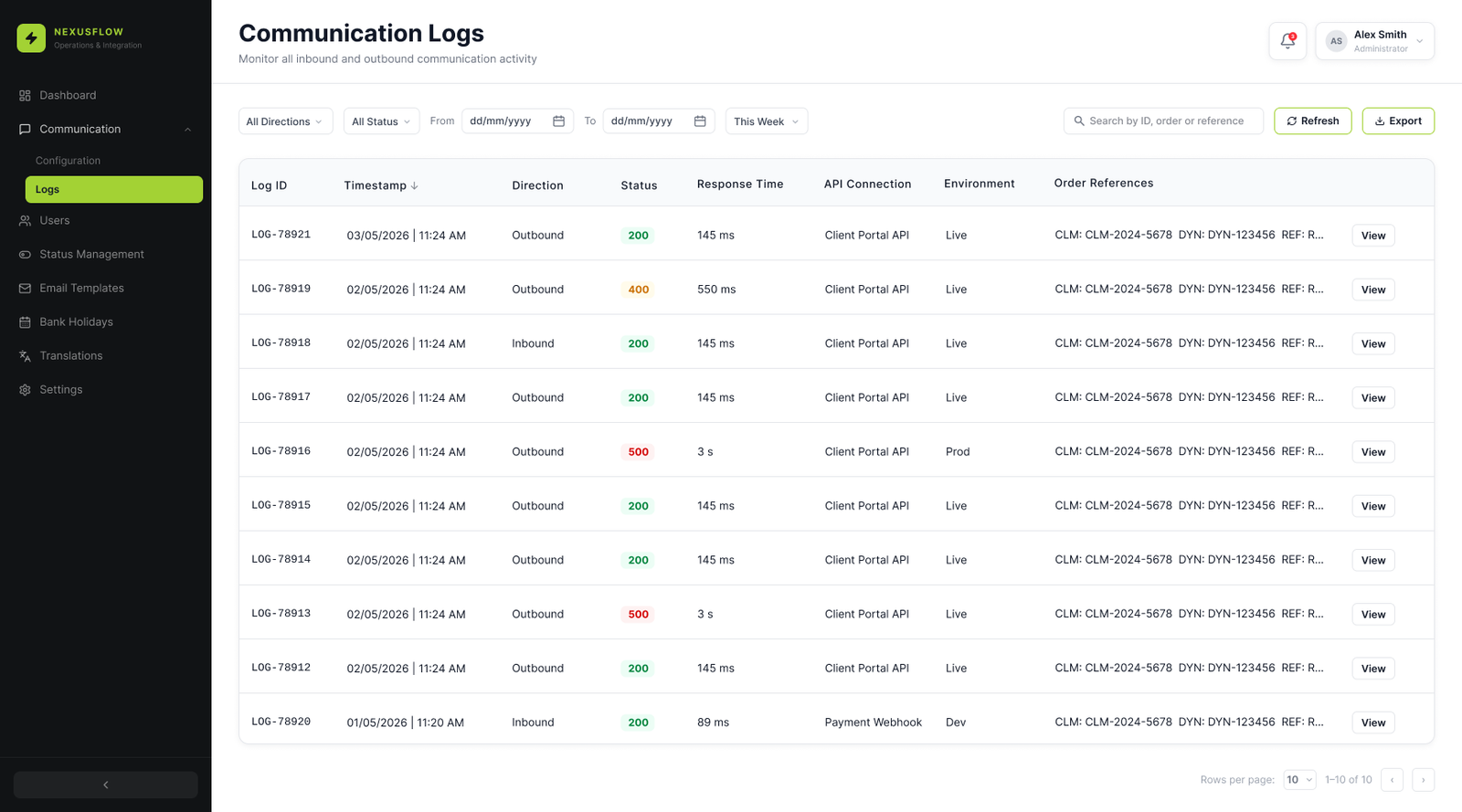Go to the next page of logs

[x=1423, y=779]
